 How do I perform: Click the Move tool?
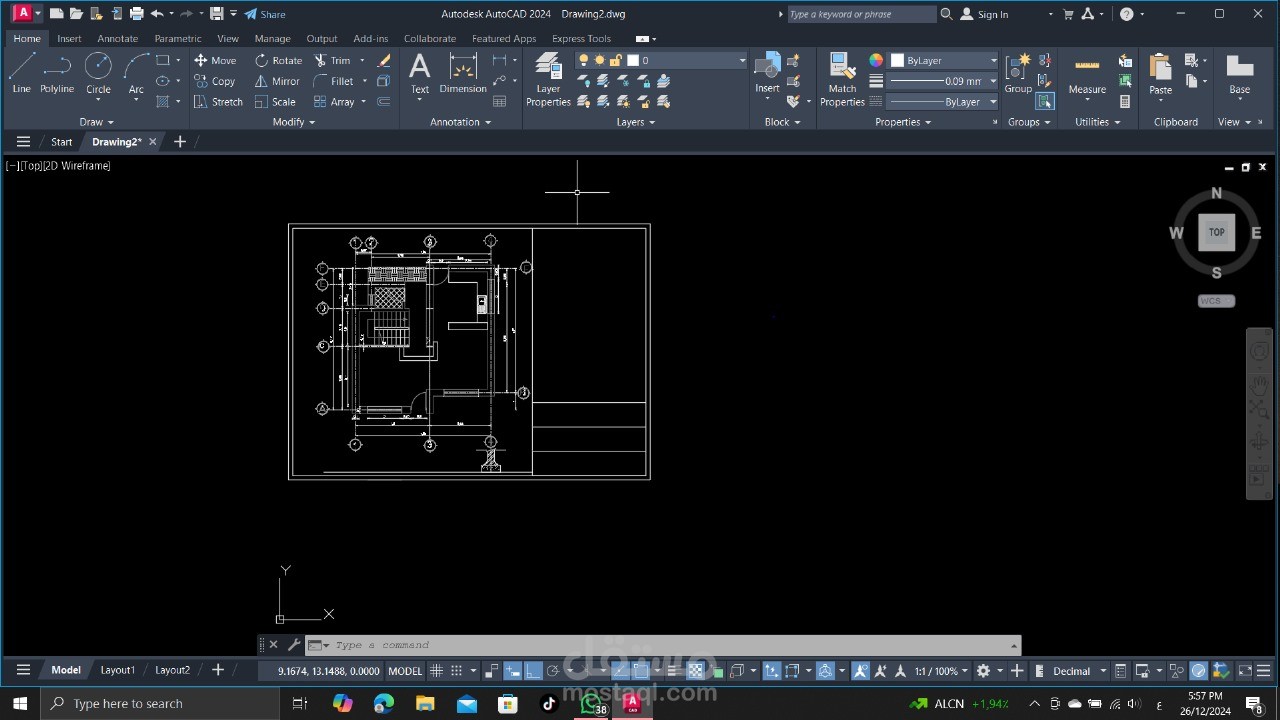coord(215,60)
